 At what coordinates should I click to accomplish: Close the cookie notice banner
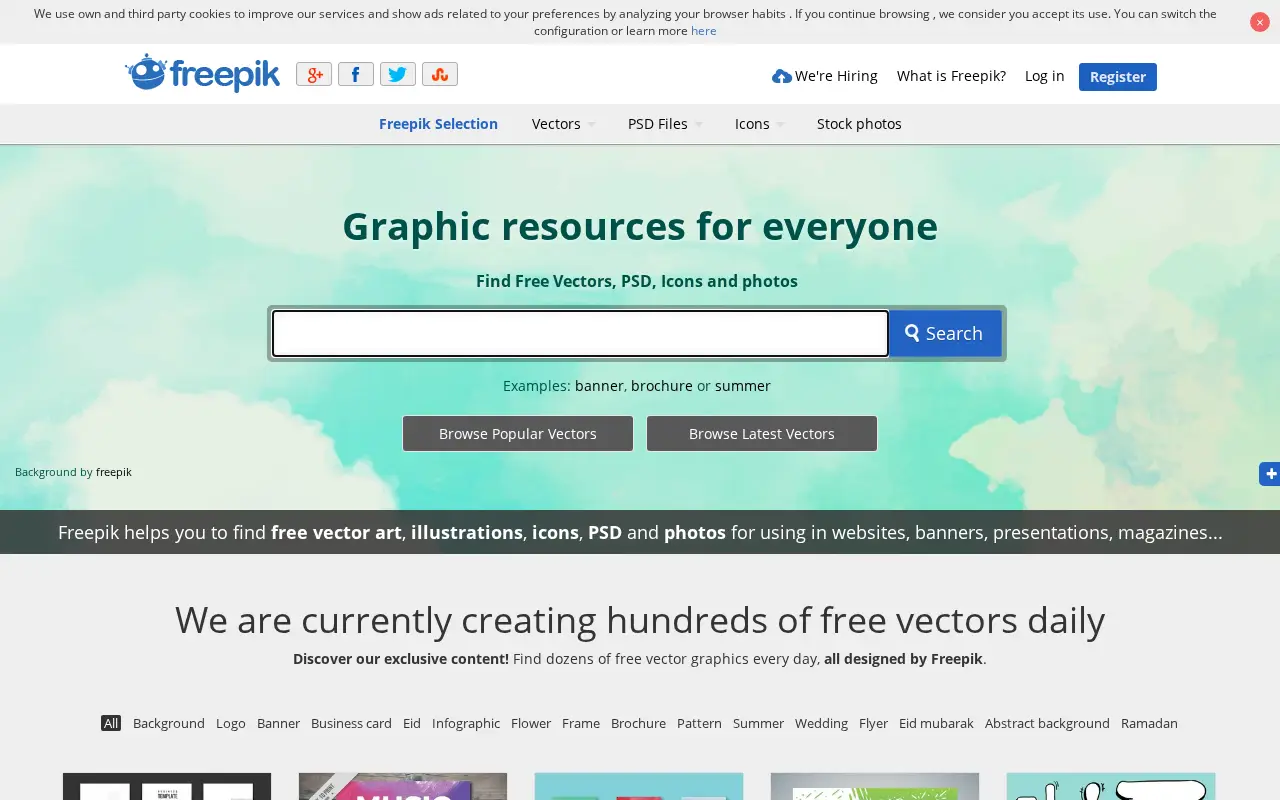point(1260,22)
